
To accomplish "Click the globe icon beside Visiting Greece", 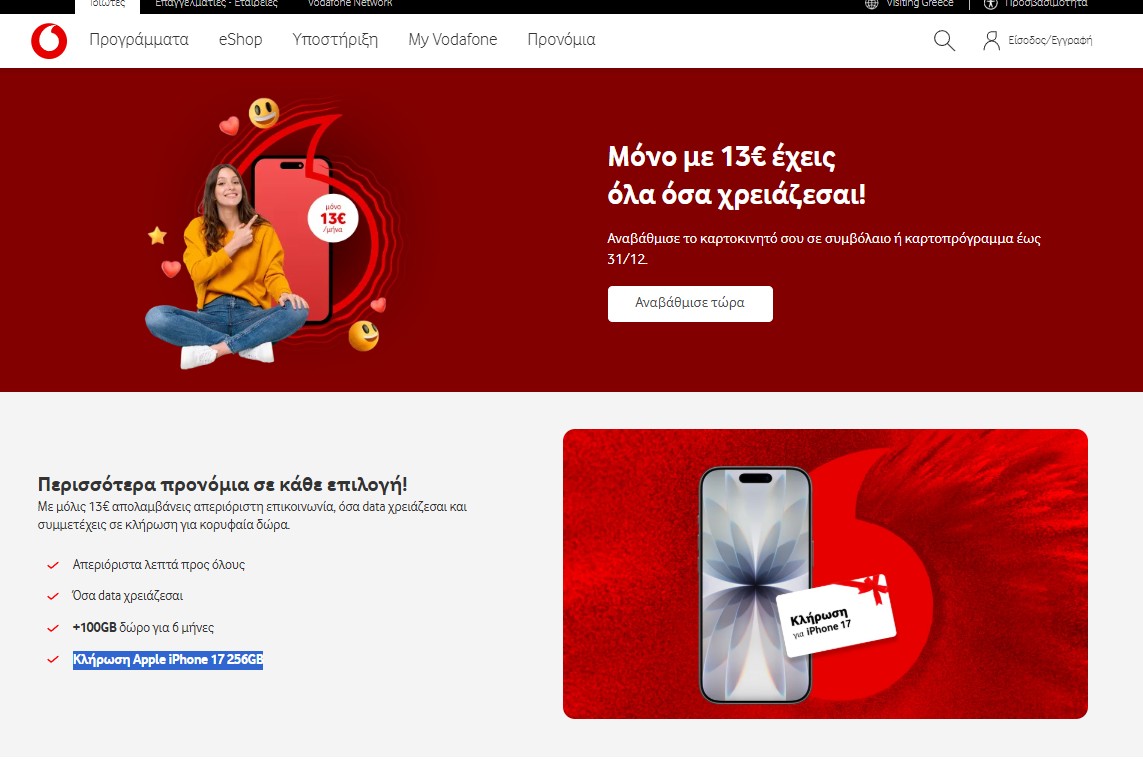I will pos(872,4).
